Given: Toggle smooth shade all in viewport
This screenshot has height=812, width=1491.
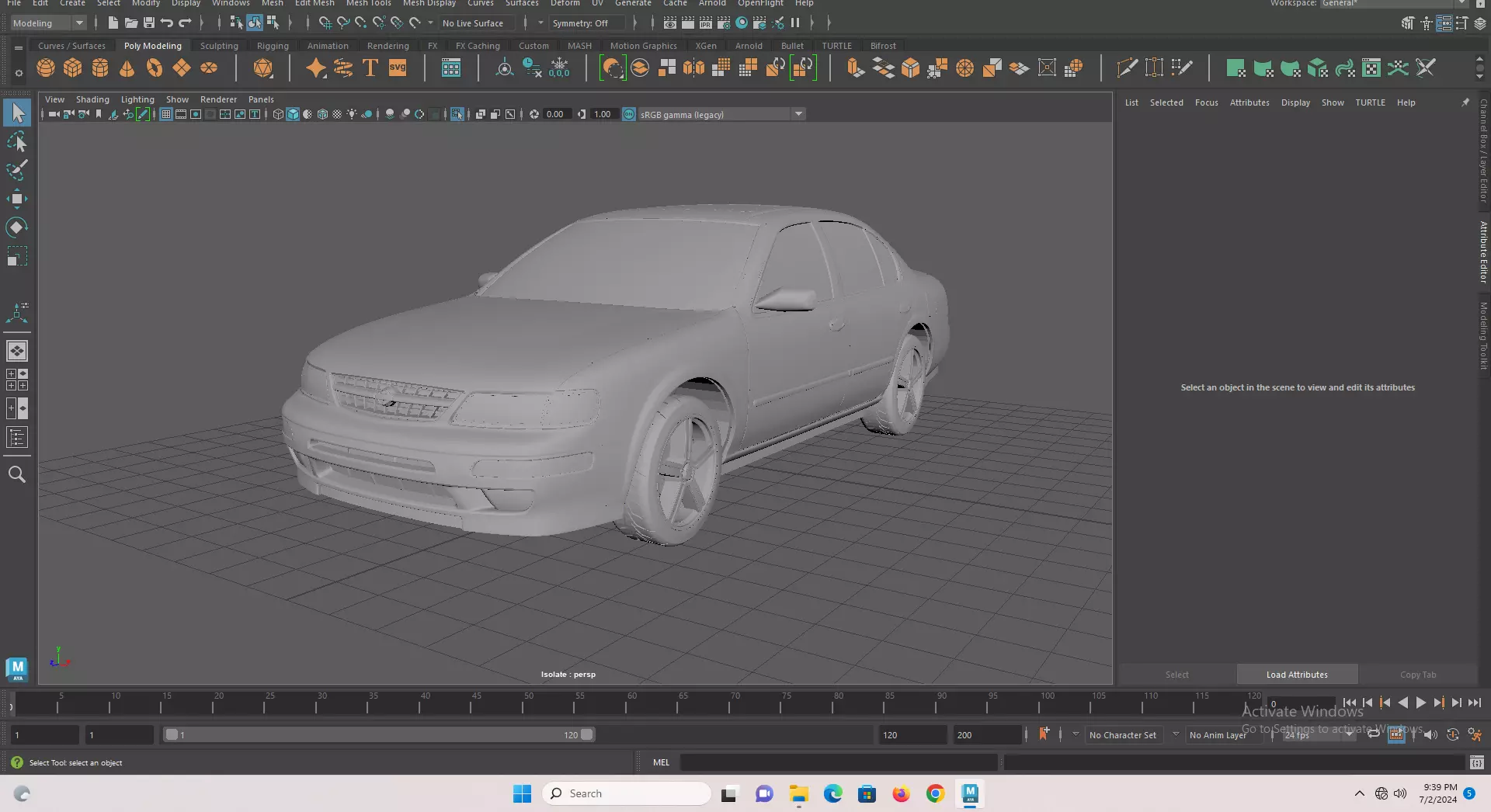Looking at the screenshot, I should coord(293,115).
